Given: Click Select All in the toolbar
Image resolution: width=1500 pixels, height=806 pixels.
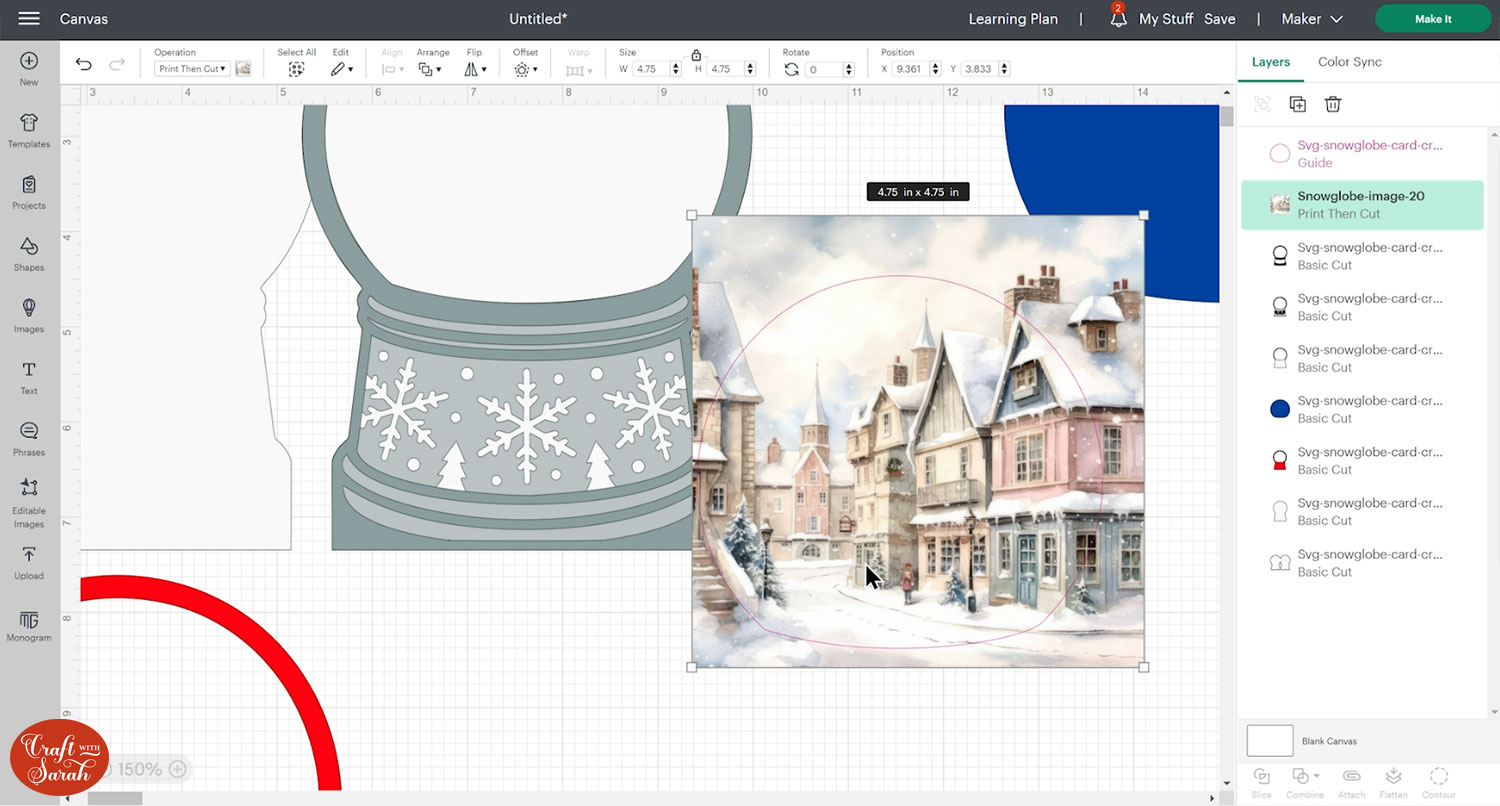Looking at the screenshot, I should (296, 68).
